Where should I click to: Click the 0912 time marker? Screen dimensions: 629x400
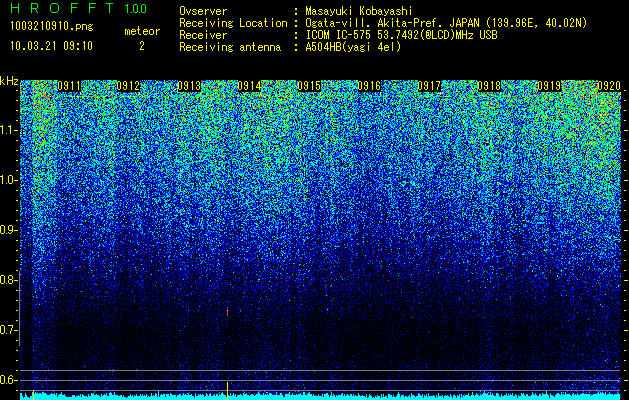128,86
